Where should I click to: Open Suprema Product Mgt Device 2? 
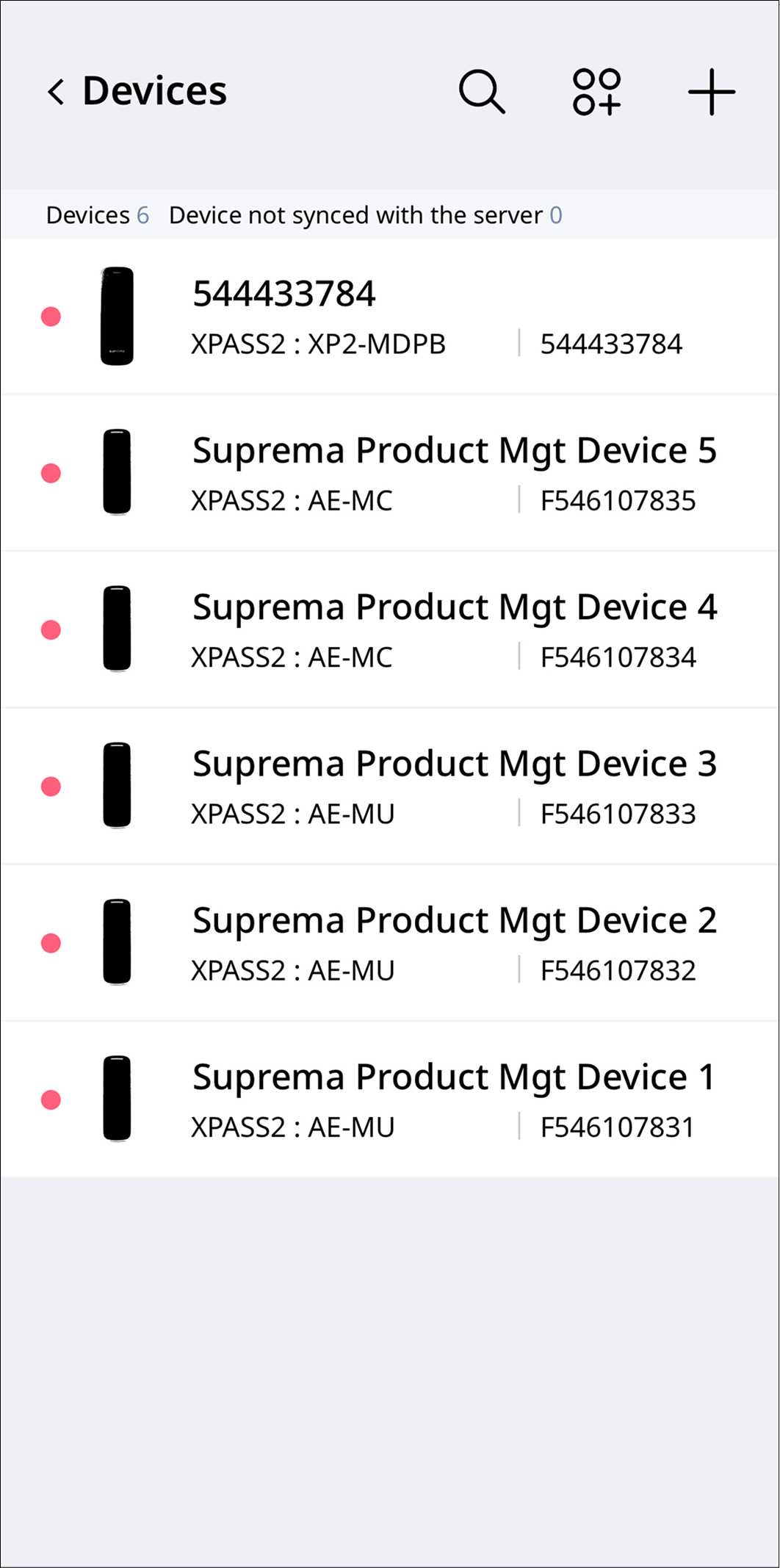[454, 920]
